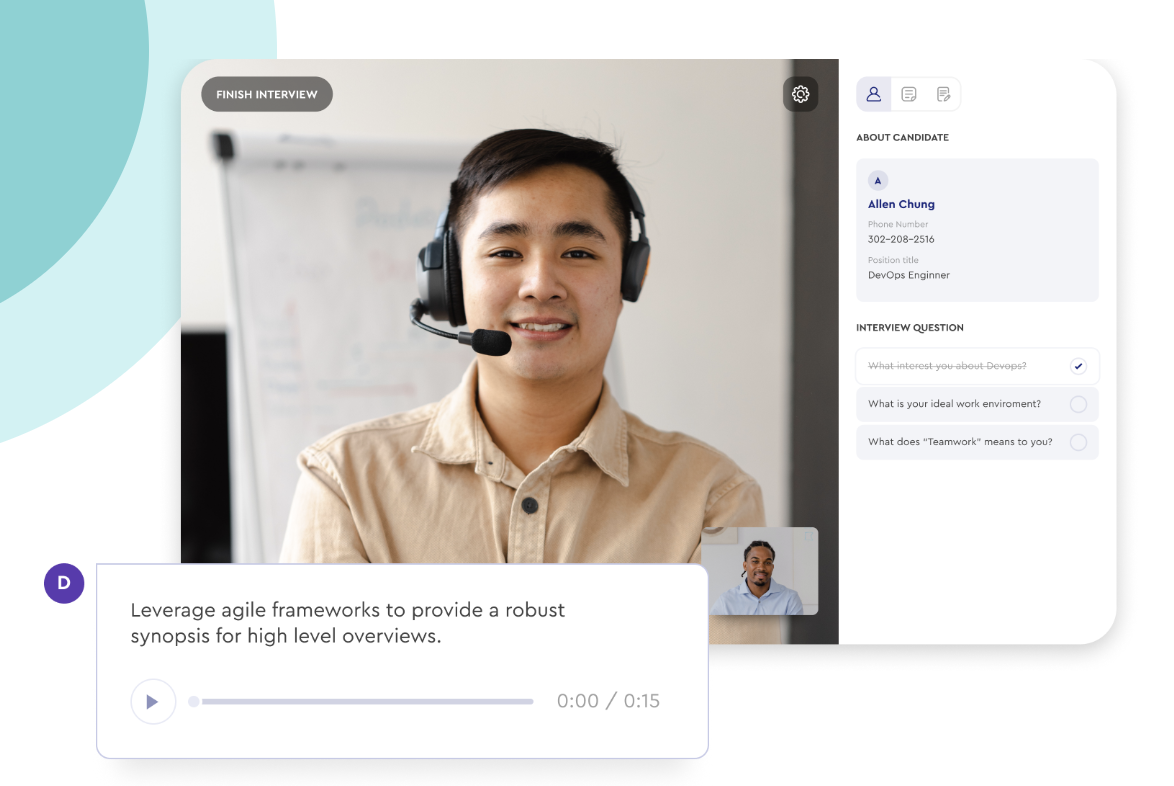This screenshot has width=1174, height=786.
Task: Select the DevOps Enginner position title
Action: [908, 275]
